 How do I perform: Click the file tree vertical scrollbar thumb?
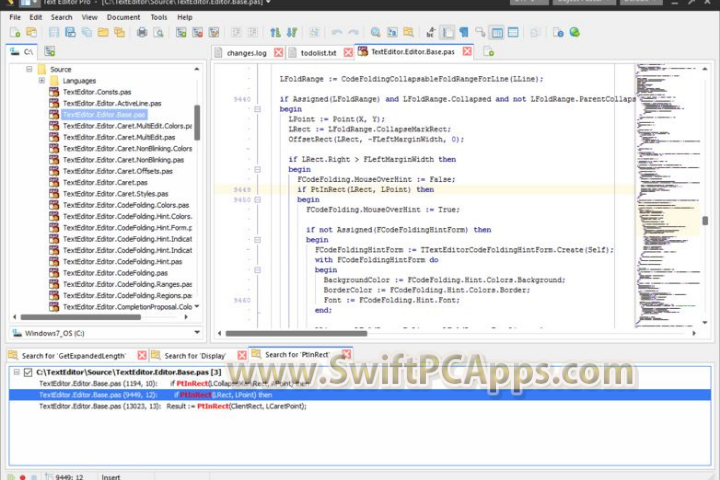(197, 123)
